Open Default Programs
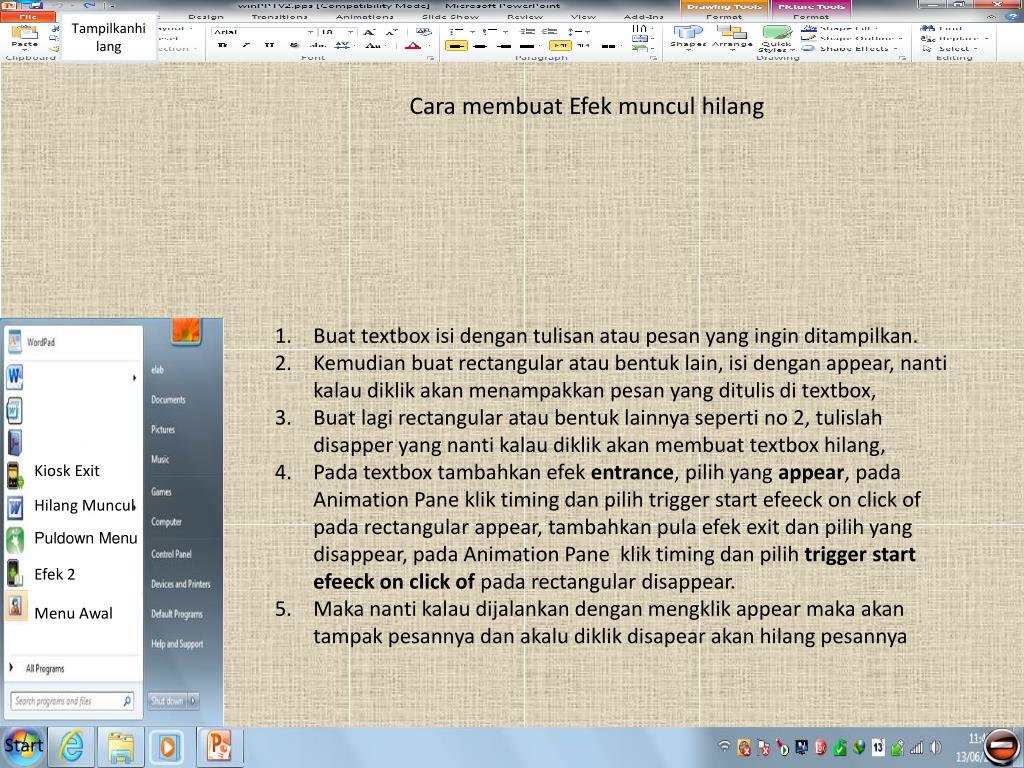 tap(177, 614)
